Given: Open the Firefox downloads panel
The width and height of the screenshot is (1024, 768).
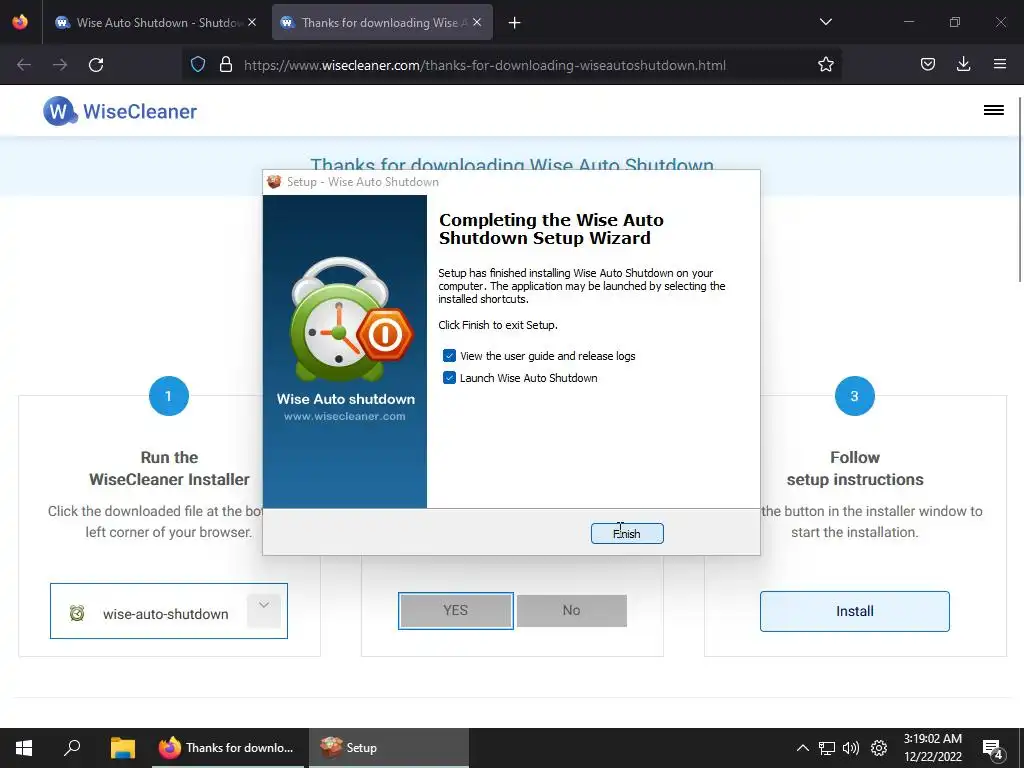Looking at the screenshot, I should click(x=963, y=64).
